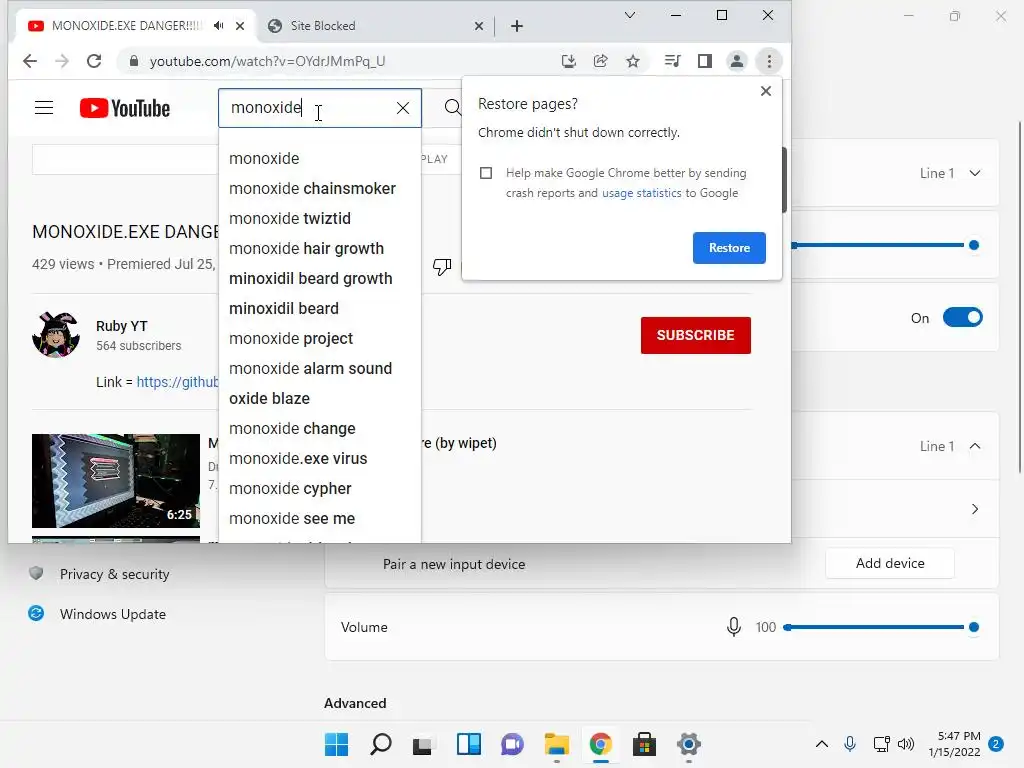Click Chrome's forward arrow
The height and width of the screenshot is (768, 1024).
tap(62, 61)
